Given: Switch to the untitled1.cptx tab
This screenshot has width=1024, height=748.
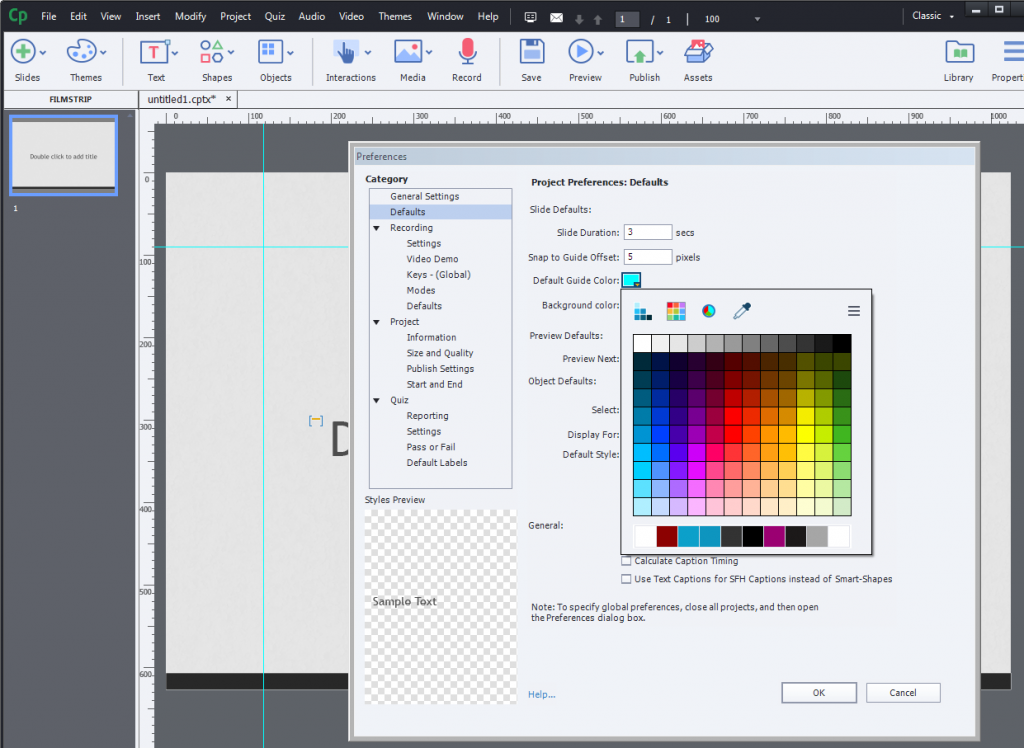Looking at the screenshot, I should click(x=181, y=99).
